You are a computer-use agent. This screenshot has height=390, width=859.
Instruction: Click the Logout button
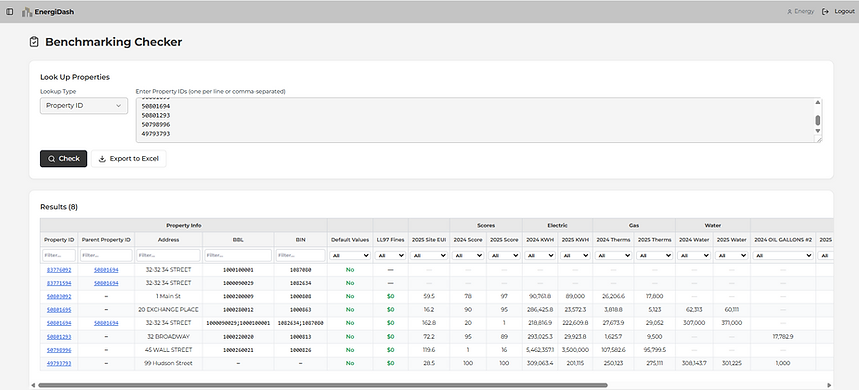[x=838, y=12]
